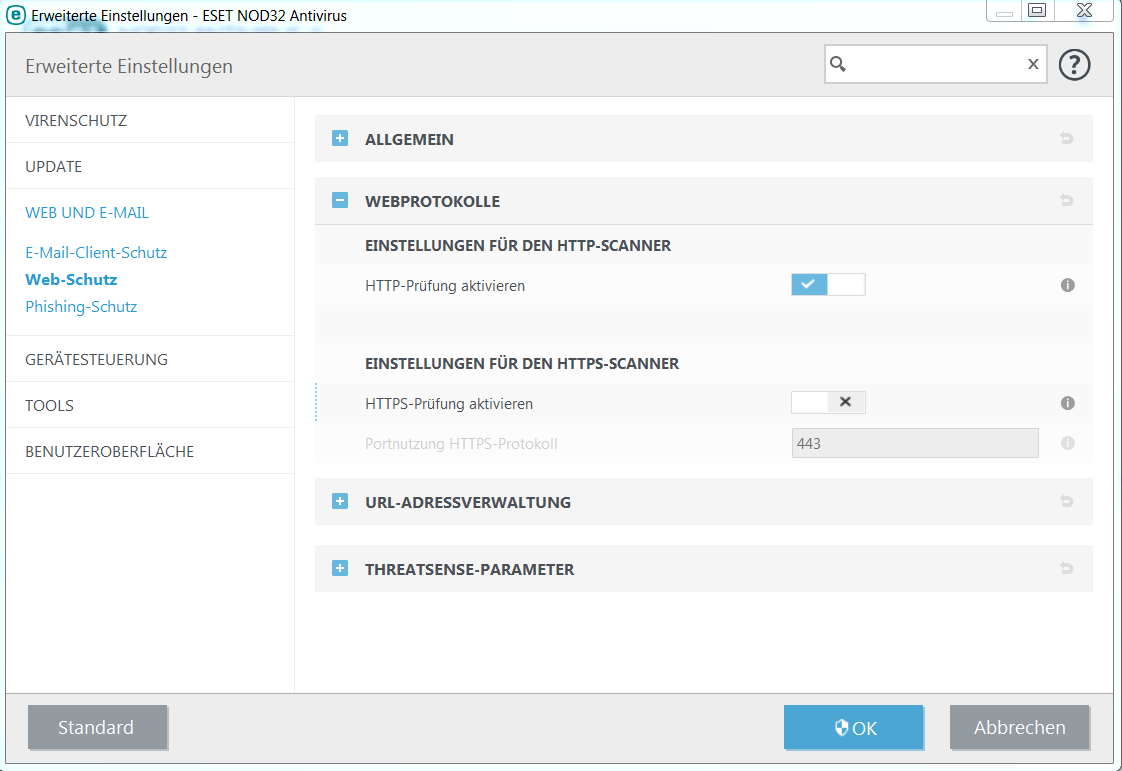The height and width of the screenshot is (771, 1122).
Task: Reset Webprotokolle section with revert arrow
Action: (1066, 201)
